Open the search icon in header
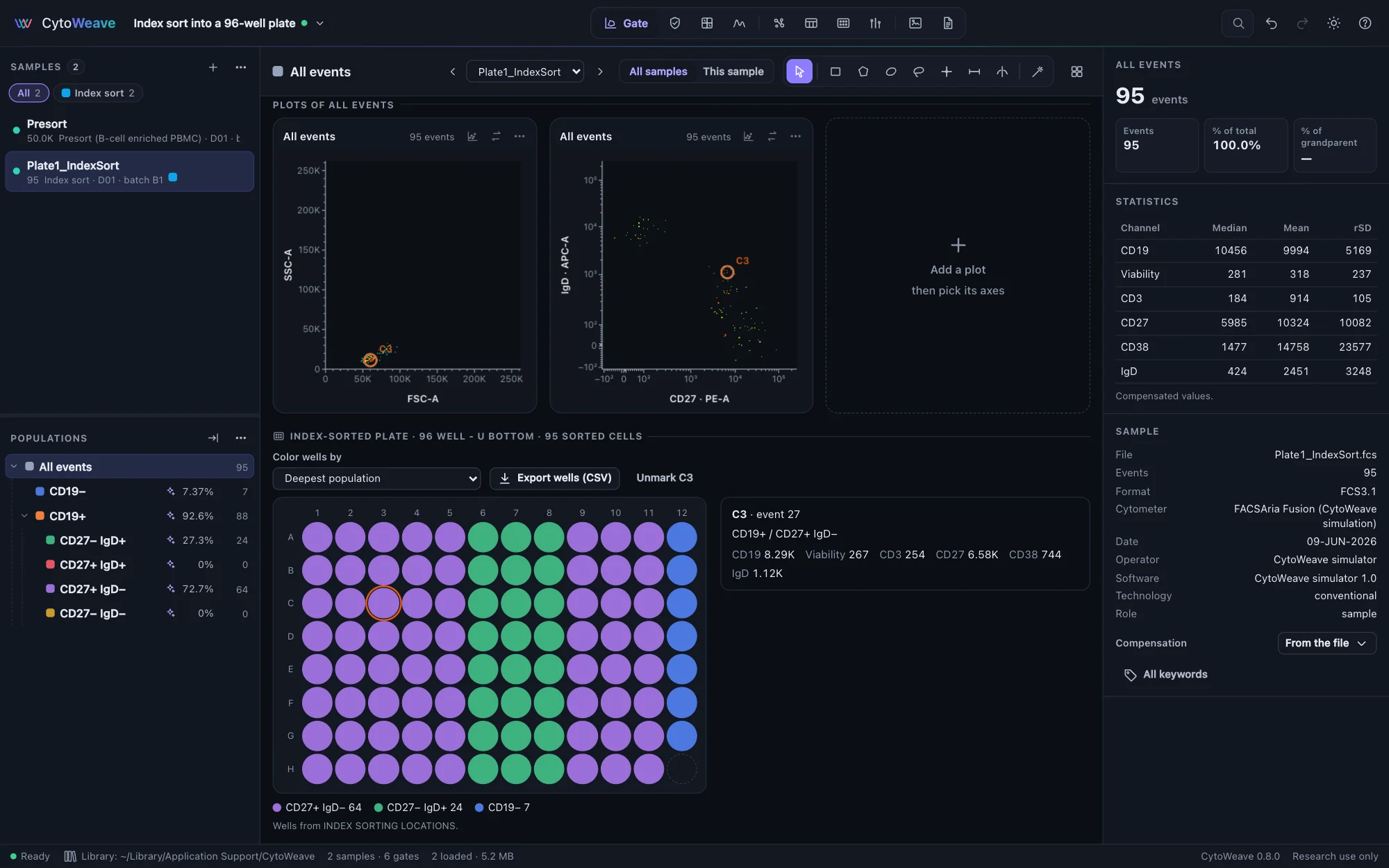1389x868 pixels. point(1238,23)
